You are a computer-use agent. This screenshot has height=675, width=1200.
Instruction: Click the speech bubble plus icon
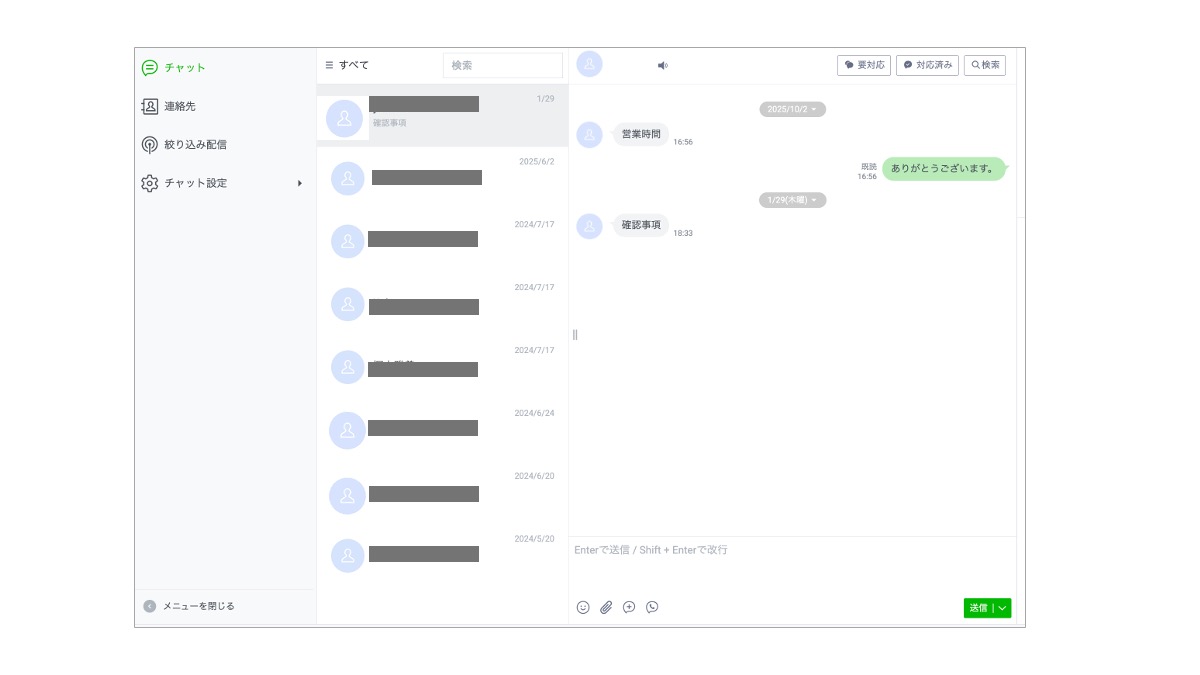point(629,607)
